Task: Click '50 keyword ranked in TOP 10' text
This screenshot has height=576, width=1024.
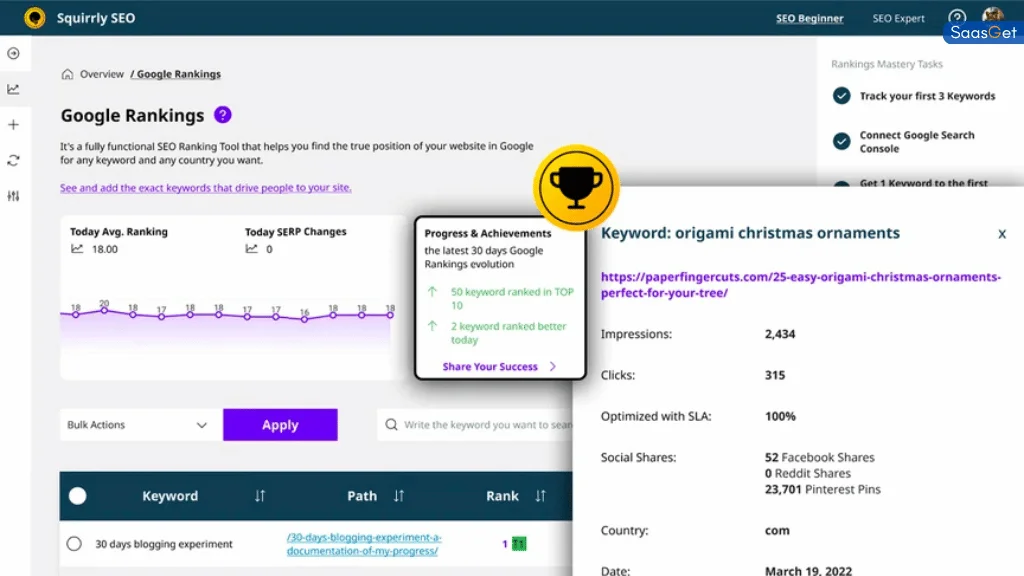Action: click(x=512, y=298)
